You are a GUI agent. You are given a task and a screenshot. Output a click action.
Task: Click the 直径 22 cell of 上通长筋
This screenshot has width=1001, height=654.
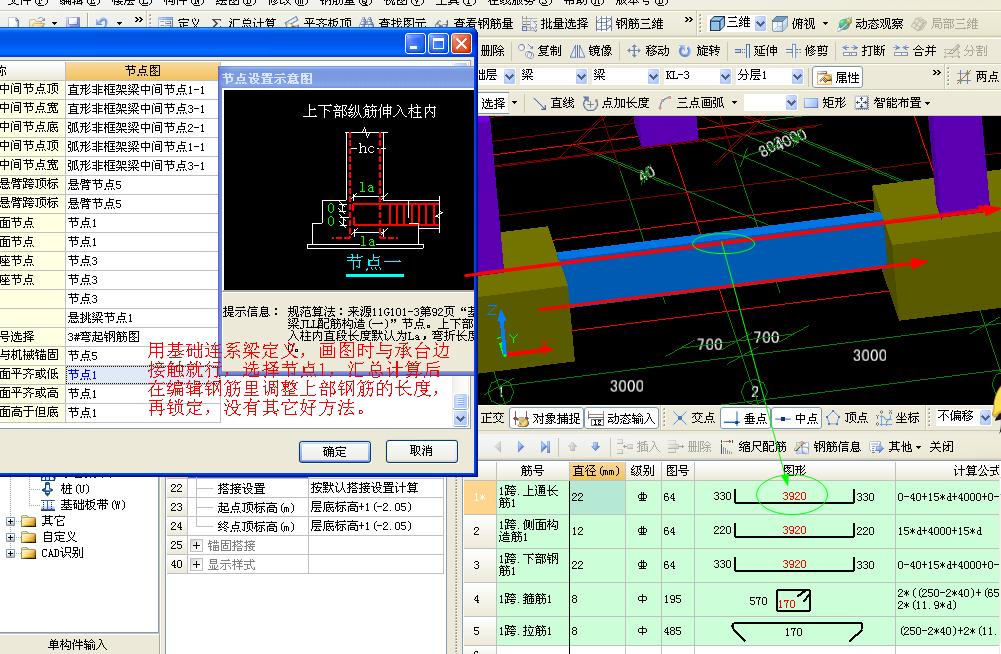597,497
